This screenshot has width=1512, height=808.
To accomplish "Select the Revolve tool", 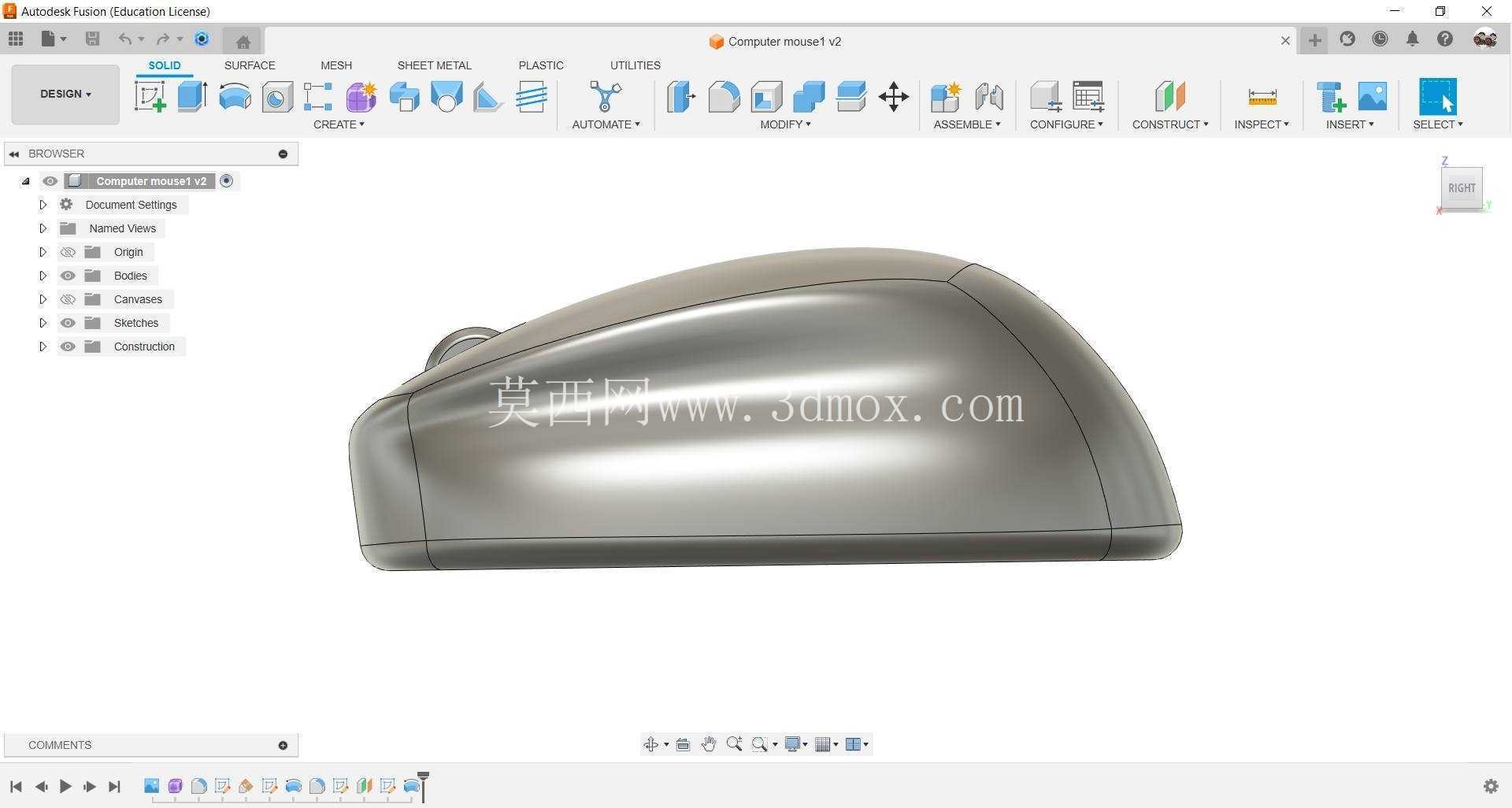I will click(x=235, y=97).
